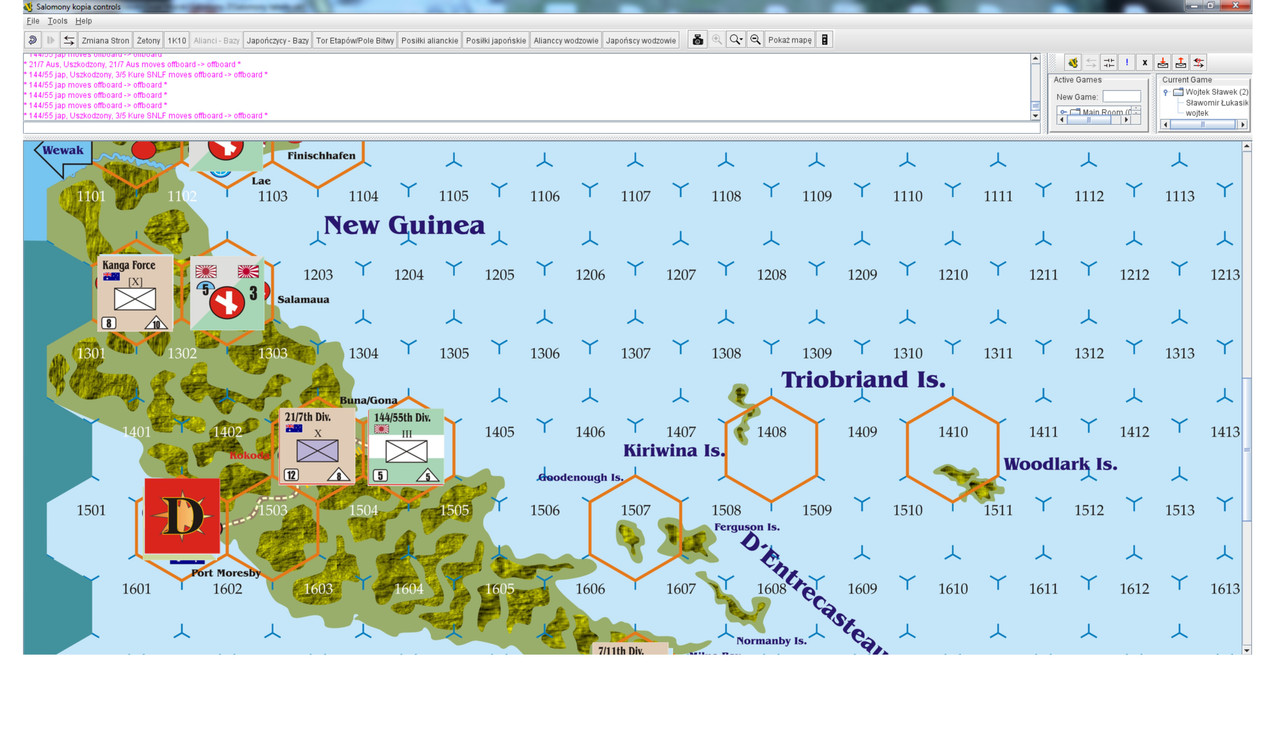1280x733 pixels.
Task: Click the camera snapshot icon in toolbar
Action: click(698, 40)
